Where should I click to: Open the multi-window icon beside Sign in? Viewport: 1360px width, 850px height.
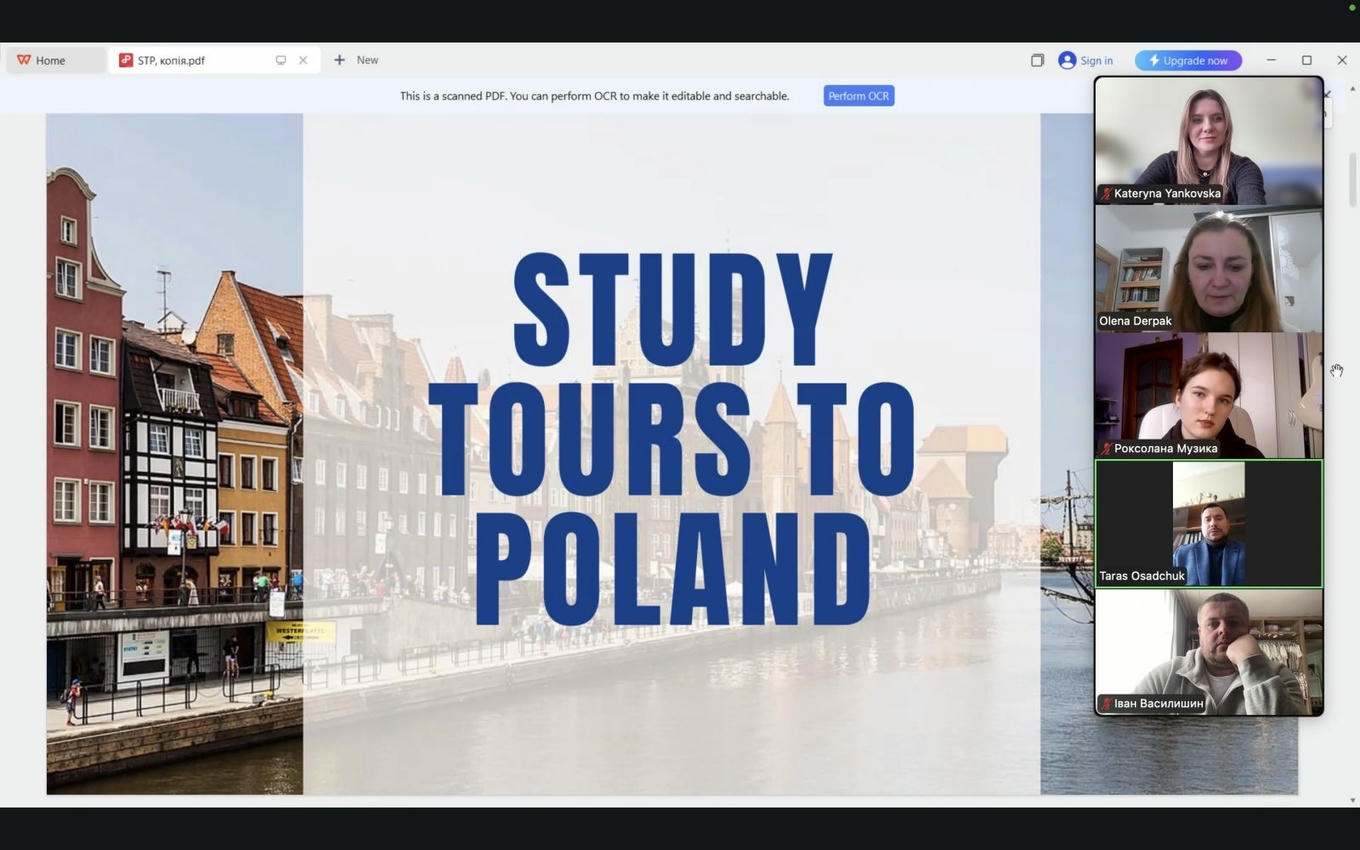[1037, 60]
